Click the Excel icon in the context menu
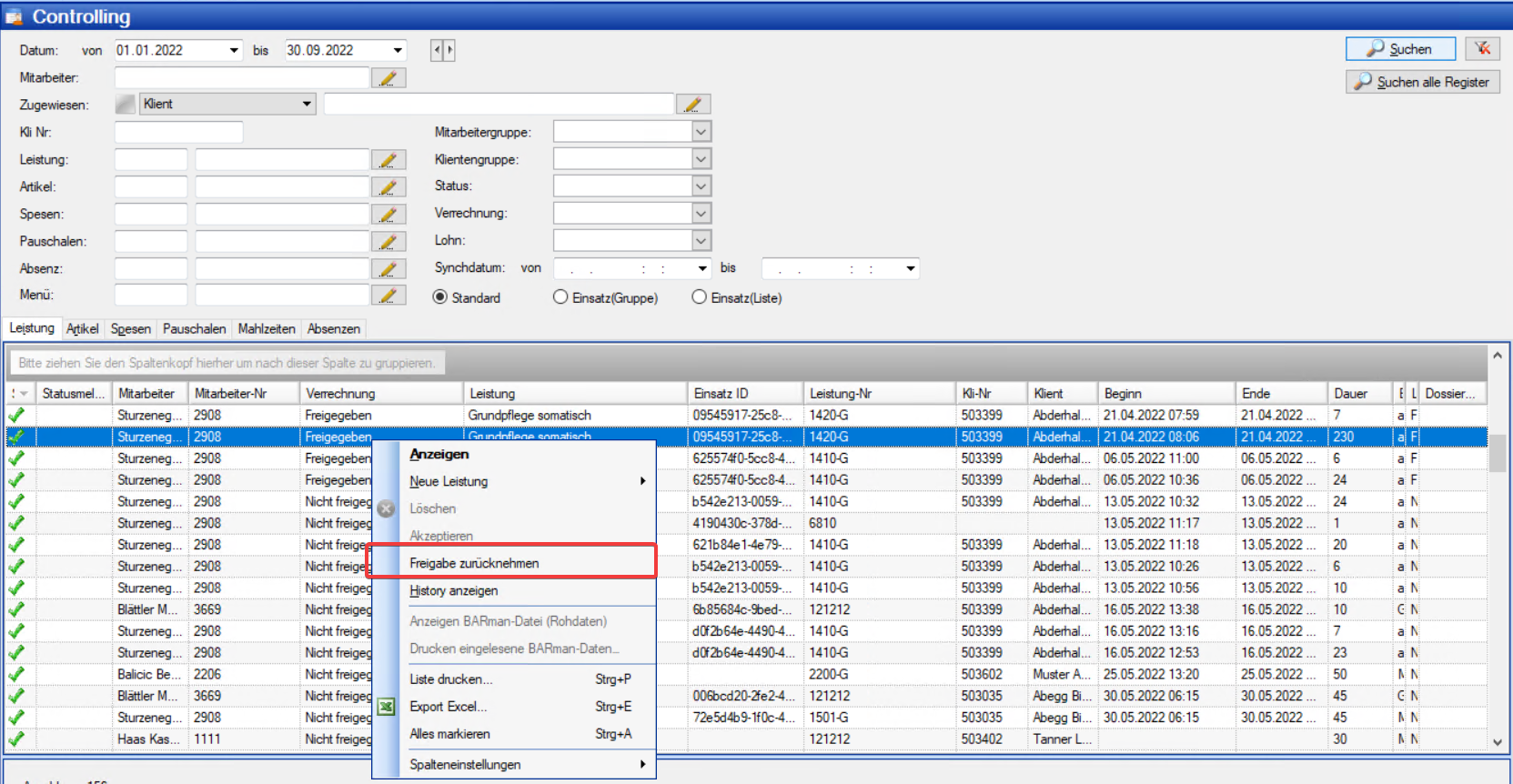The height and width of the screenshot is (784, 1513). [387, 707]
